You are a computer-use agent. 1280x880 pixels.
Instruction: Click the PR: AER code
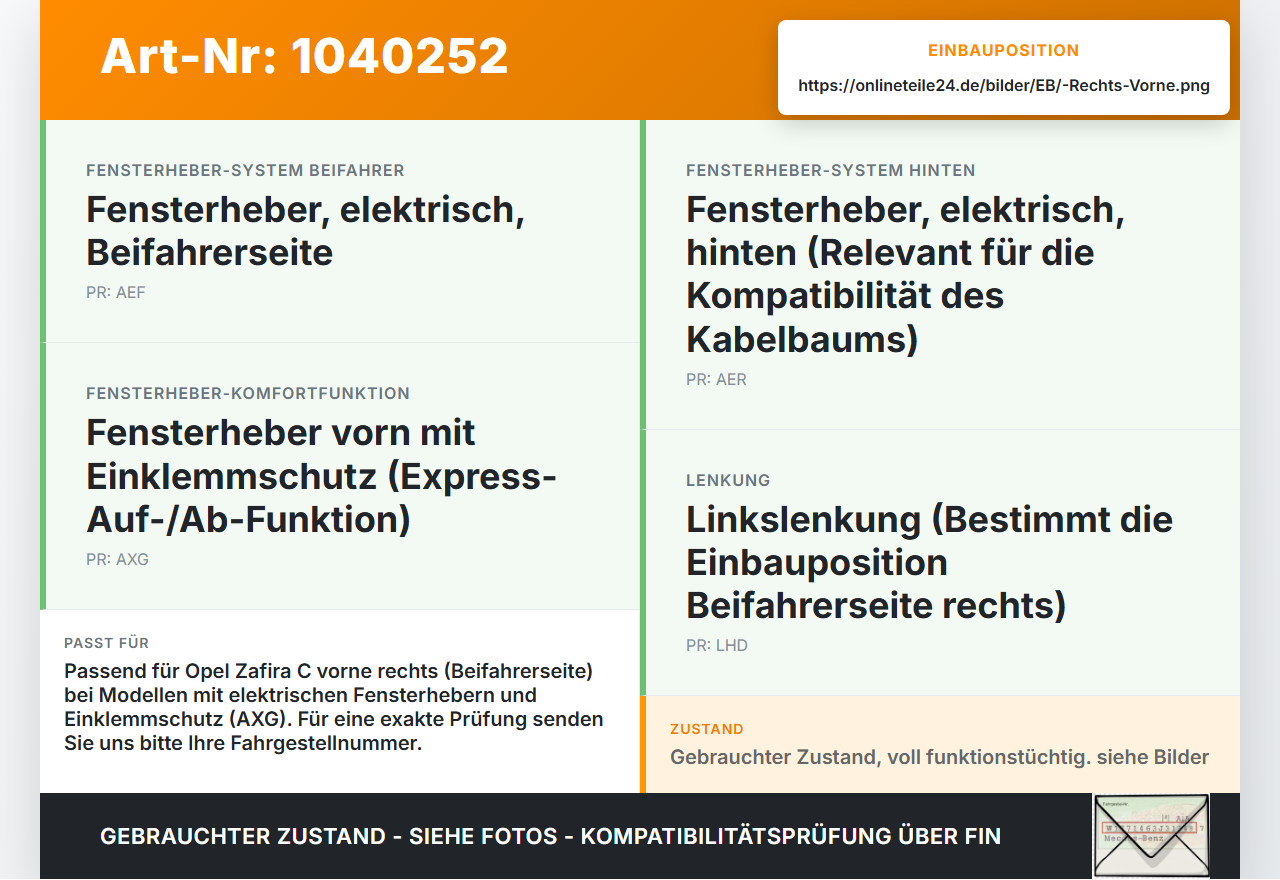point(716,380)
